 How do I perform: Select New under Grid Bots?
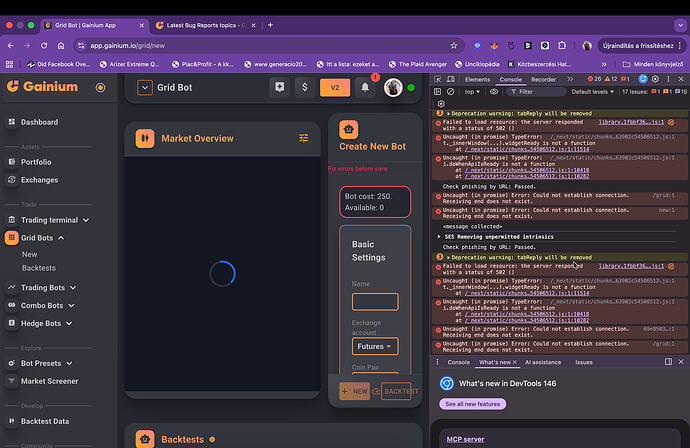29,254
